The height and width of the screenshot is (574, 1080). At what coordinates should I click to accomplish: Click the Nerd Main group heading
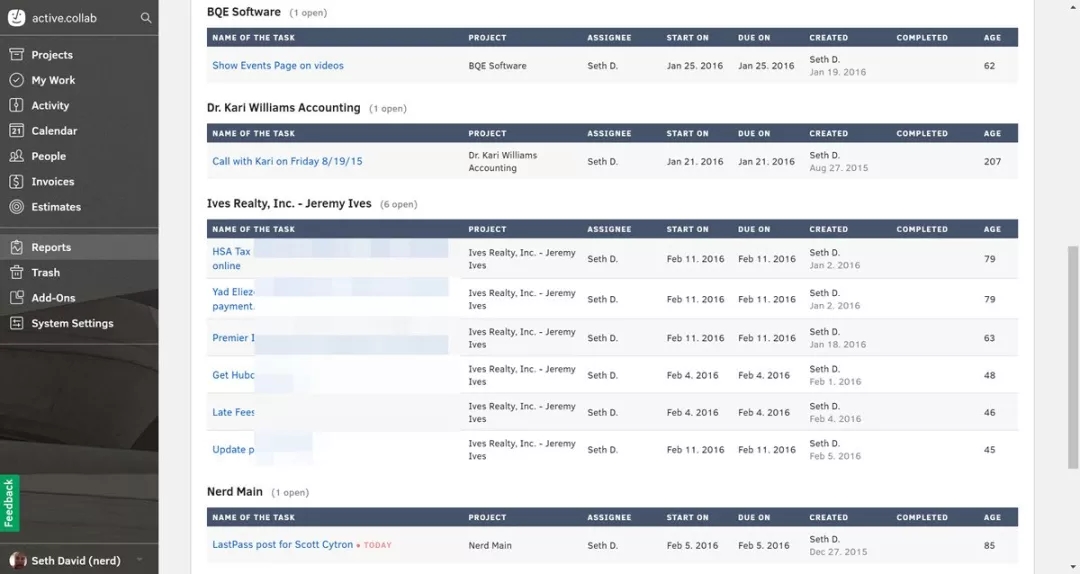coord(234,491)
